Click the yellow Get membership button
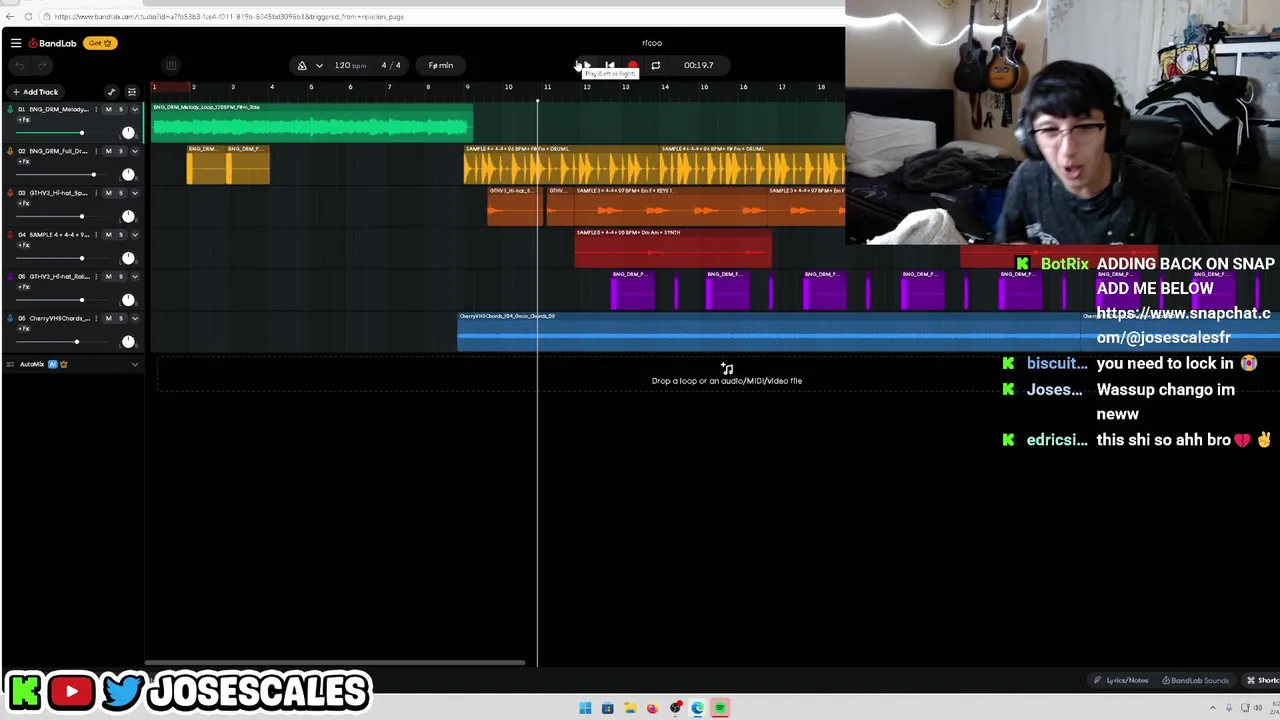Screen dimensions: 1280x720 (101, 43)
